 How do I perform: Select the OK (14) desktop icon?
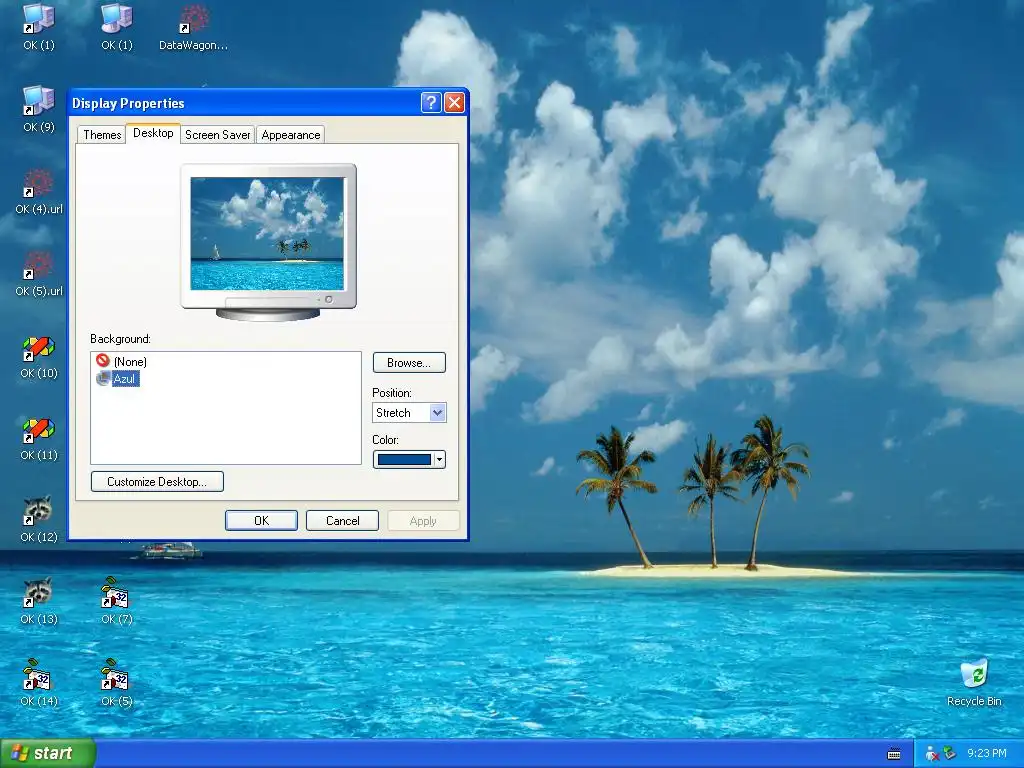click(x=39, y=684)
